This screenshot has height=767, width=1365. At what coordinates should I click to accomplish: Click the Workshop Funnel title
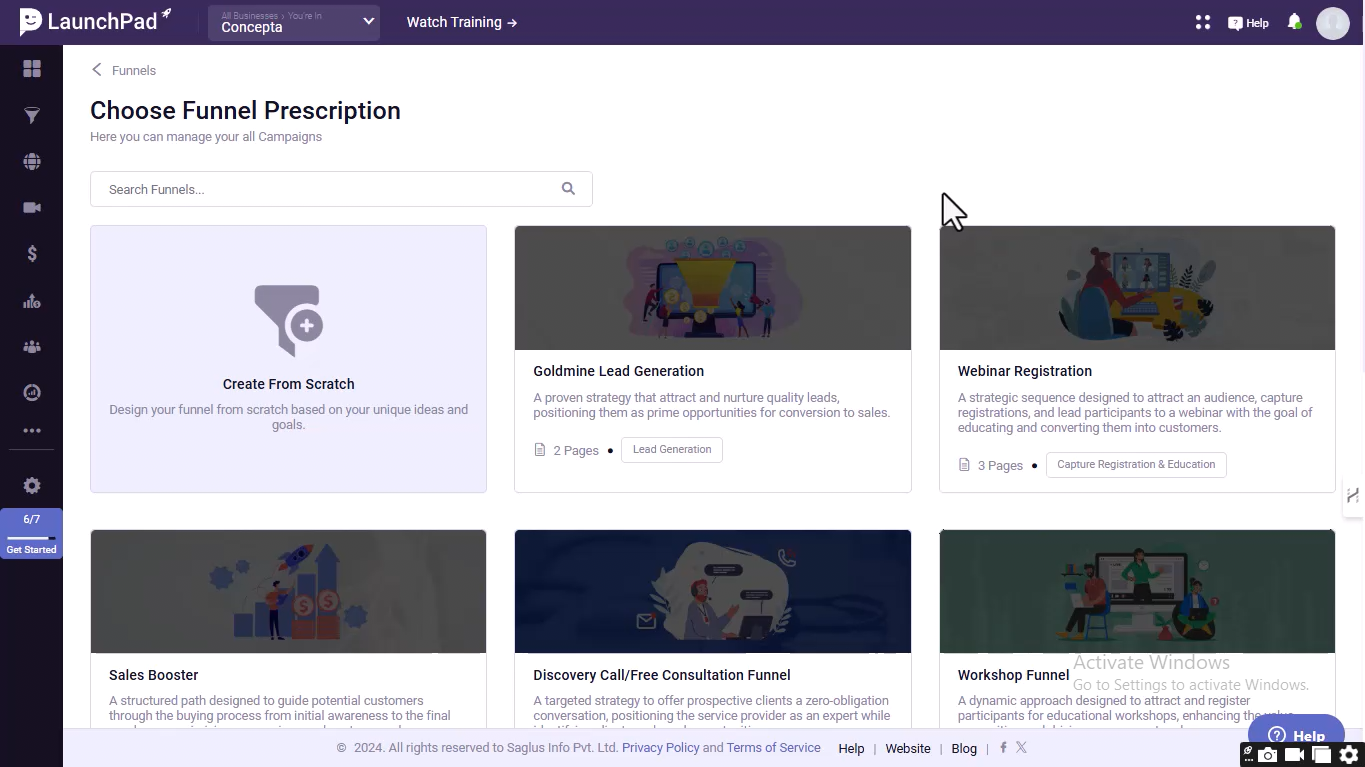point(1014,675)
